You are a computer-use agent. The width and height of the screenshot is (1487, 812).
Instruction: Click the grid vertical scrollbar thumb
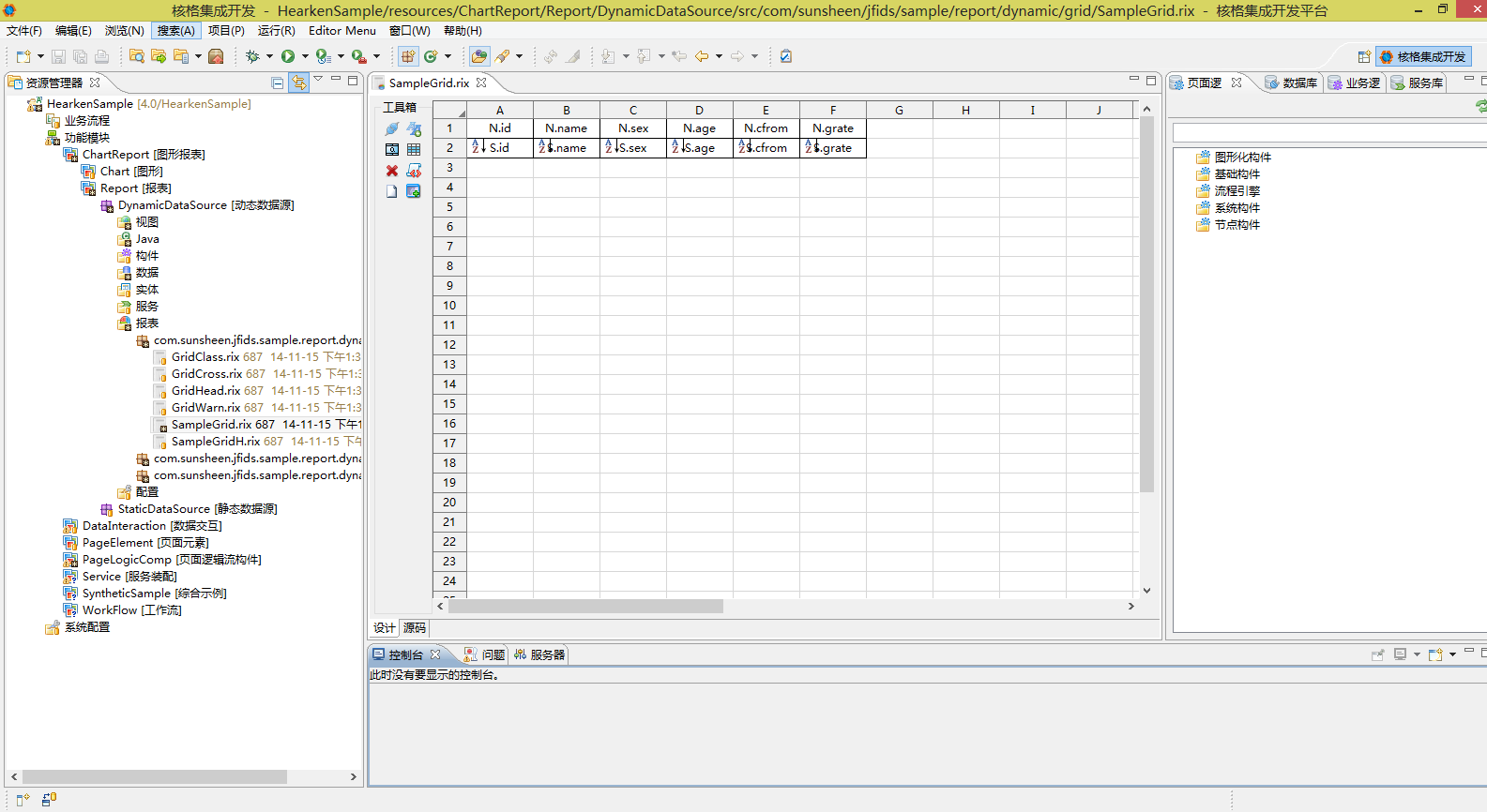point(1146,305)
